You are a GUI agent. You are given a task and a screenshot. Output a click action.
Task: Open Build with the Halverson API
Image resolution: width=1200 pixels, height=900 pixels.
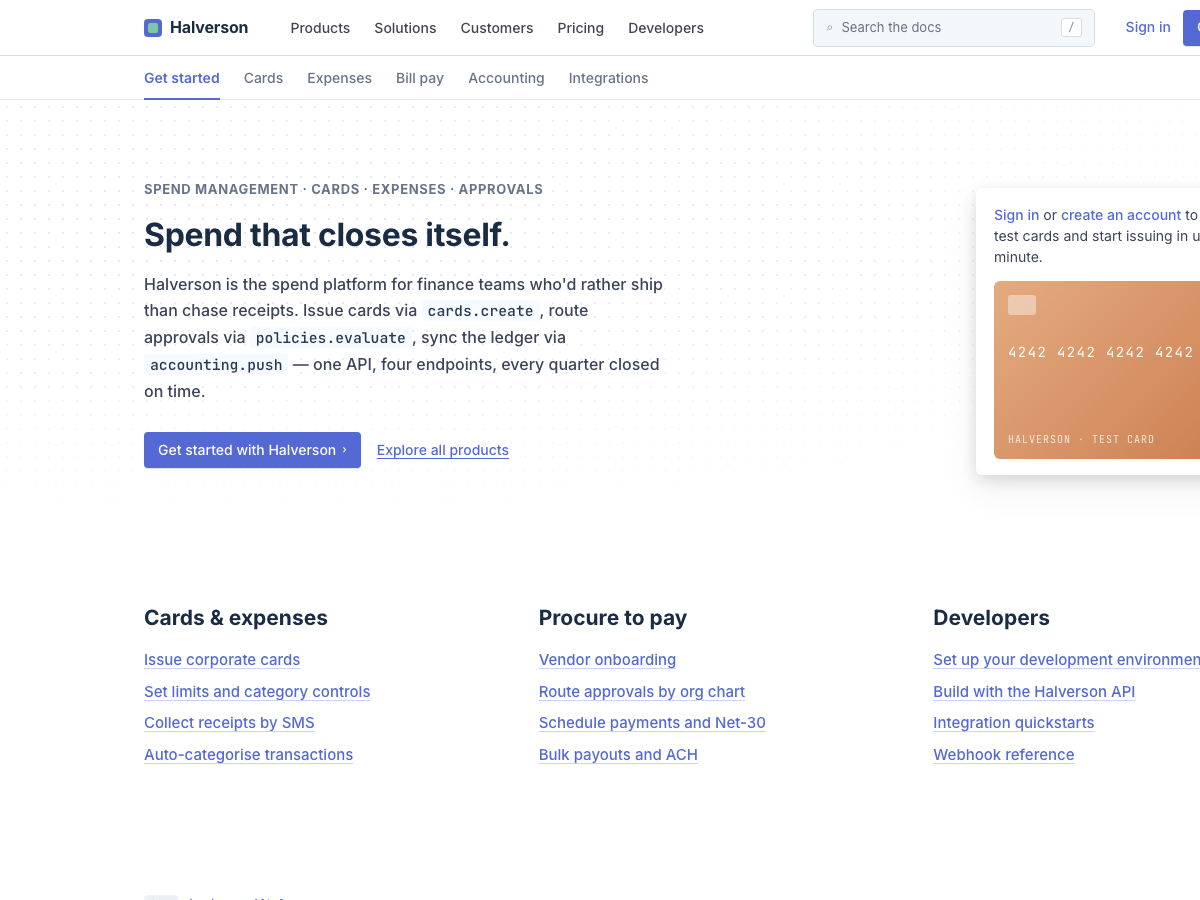pyautogui.click(x=1034, y=692)
